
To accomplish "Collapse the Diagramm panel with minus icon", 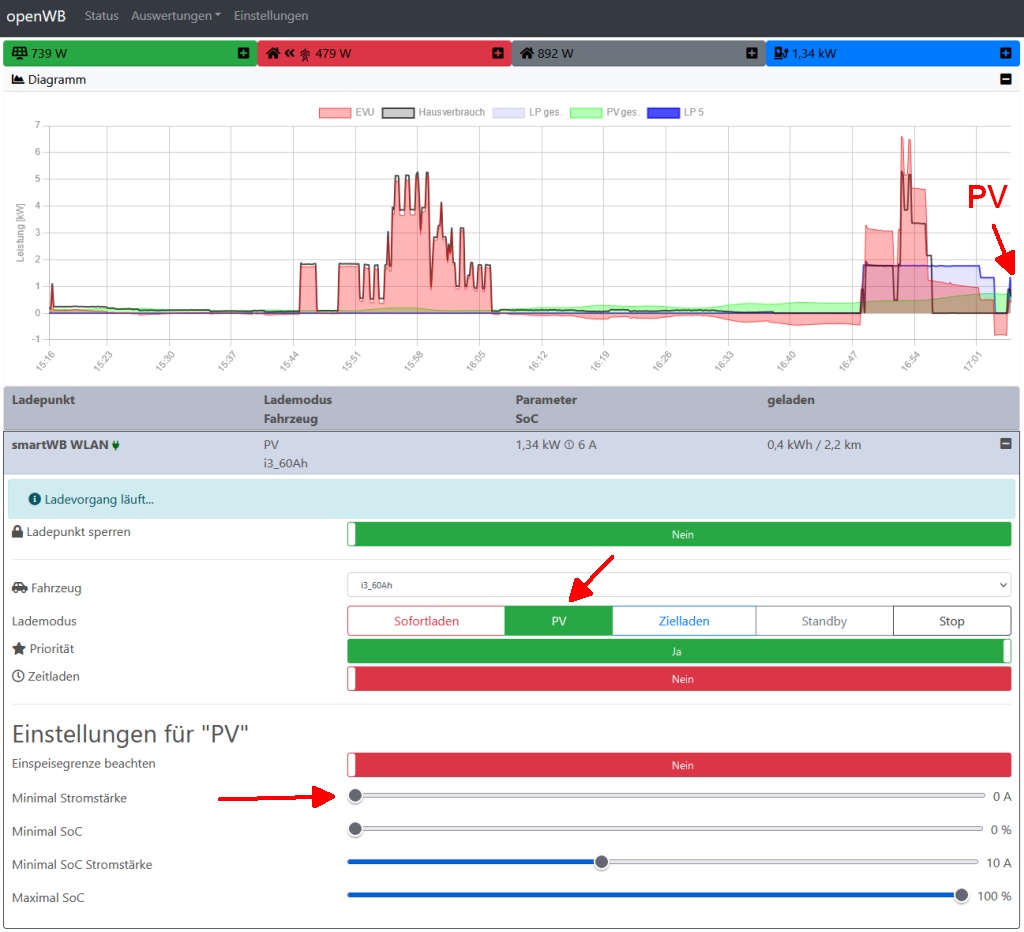I will pyautogui.click(x=1006, y=79).
